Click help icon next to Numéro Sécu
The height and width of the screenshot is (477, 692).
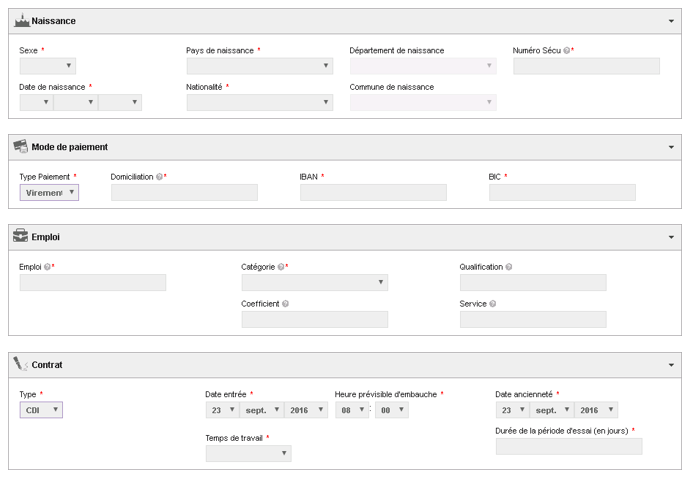tap(567, 50)
